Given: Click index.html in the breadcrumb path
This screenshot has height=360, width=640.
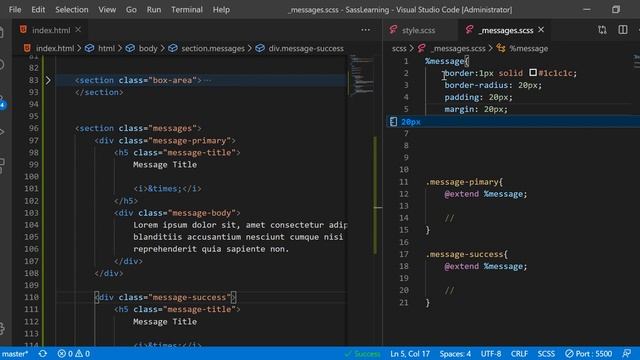Looking at the screenshot, I should tap(55, 49).
